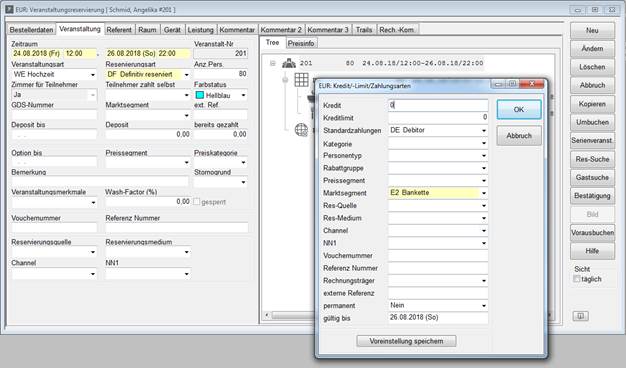626x368 pixels.
Task: Click the cyan Farbstatus color swatch
Action: coord(200,95)
